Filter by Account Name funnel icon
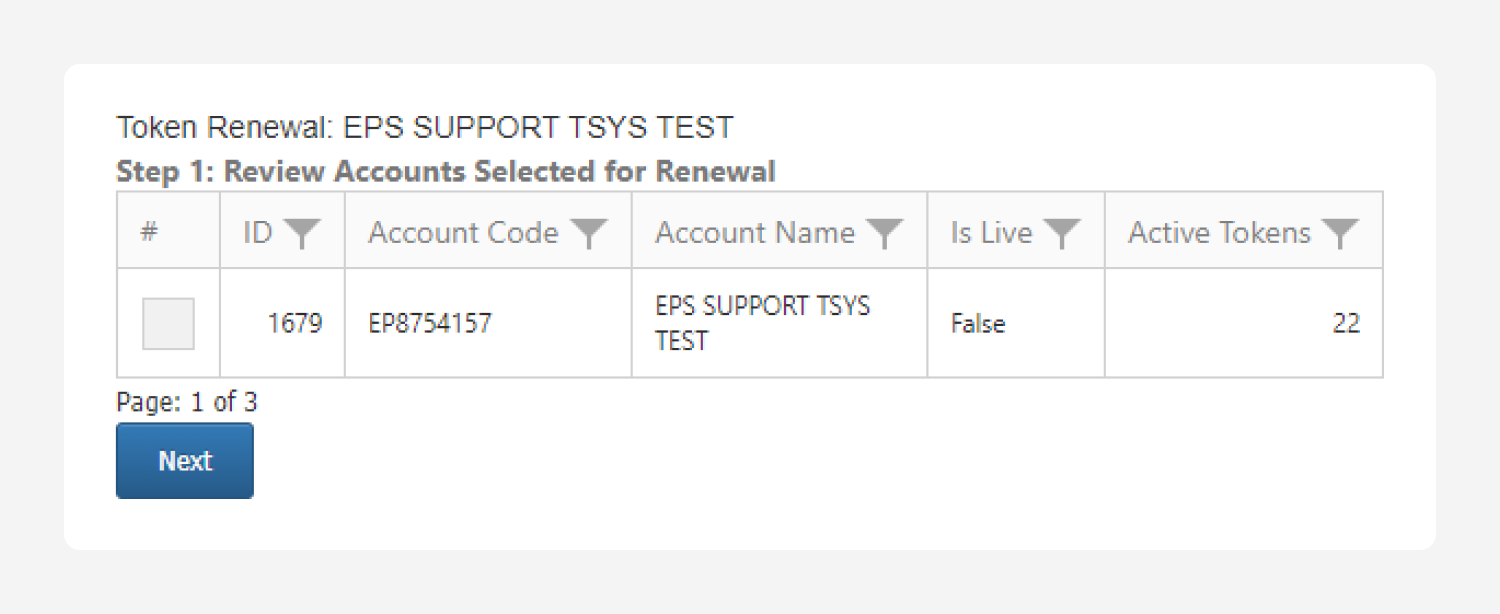Image resolution: width=1500 pixels, height=614 pixels. click(x=885, y=234)
